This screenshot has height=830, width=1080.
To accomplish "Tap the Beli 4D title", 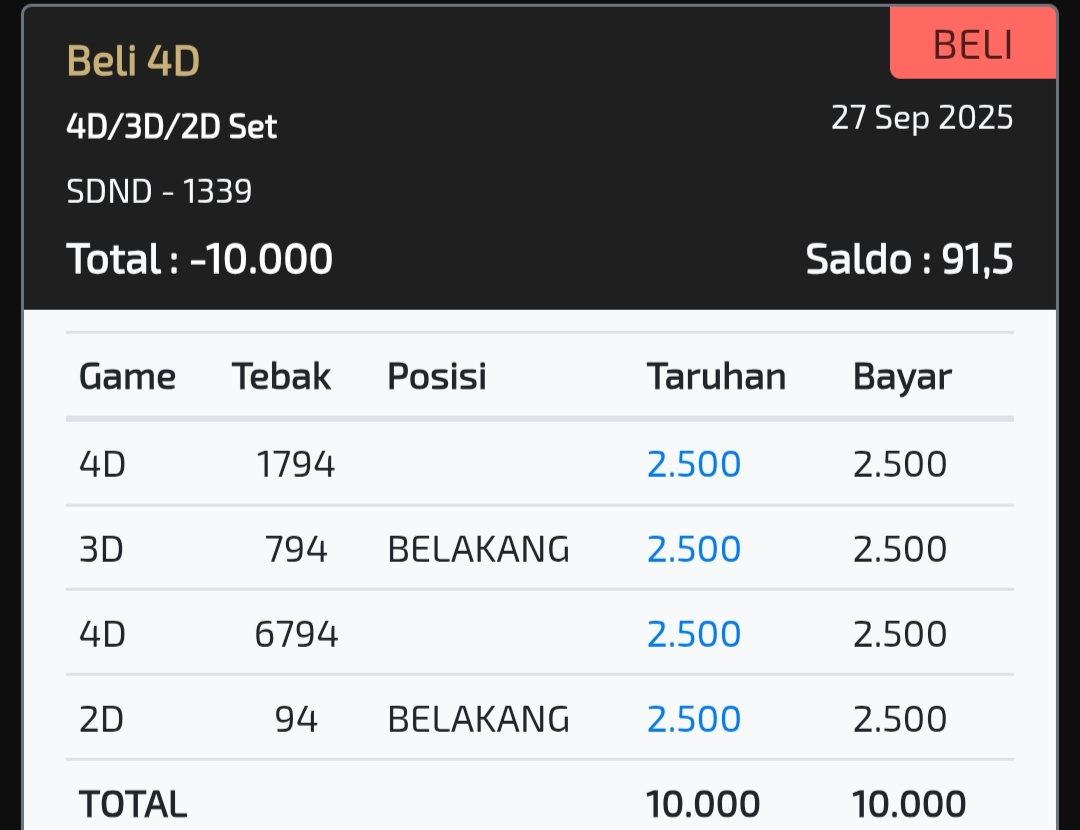I will (133, 62).
